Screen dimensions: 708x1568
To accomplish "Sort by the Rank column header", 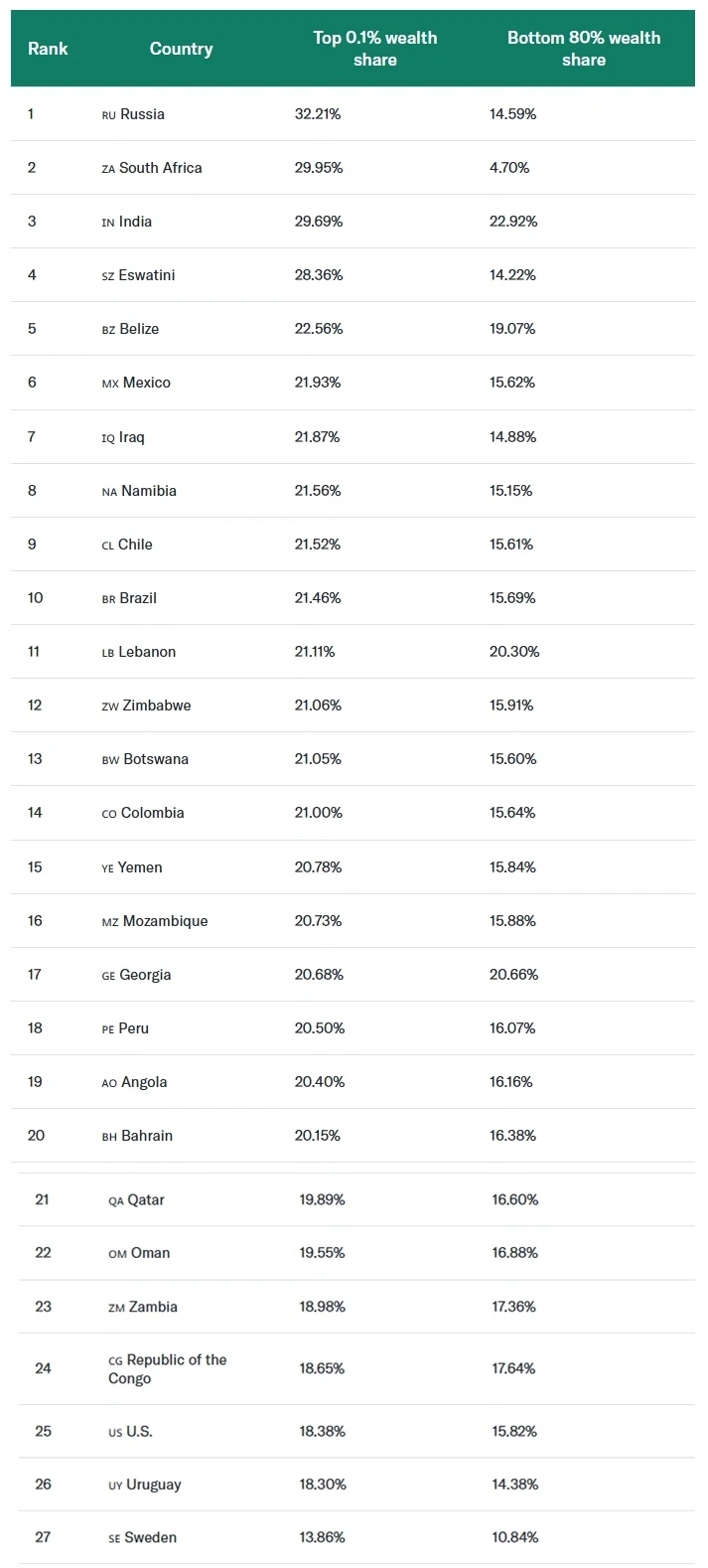I will pos(48,49).
